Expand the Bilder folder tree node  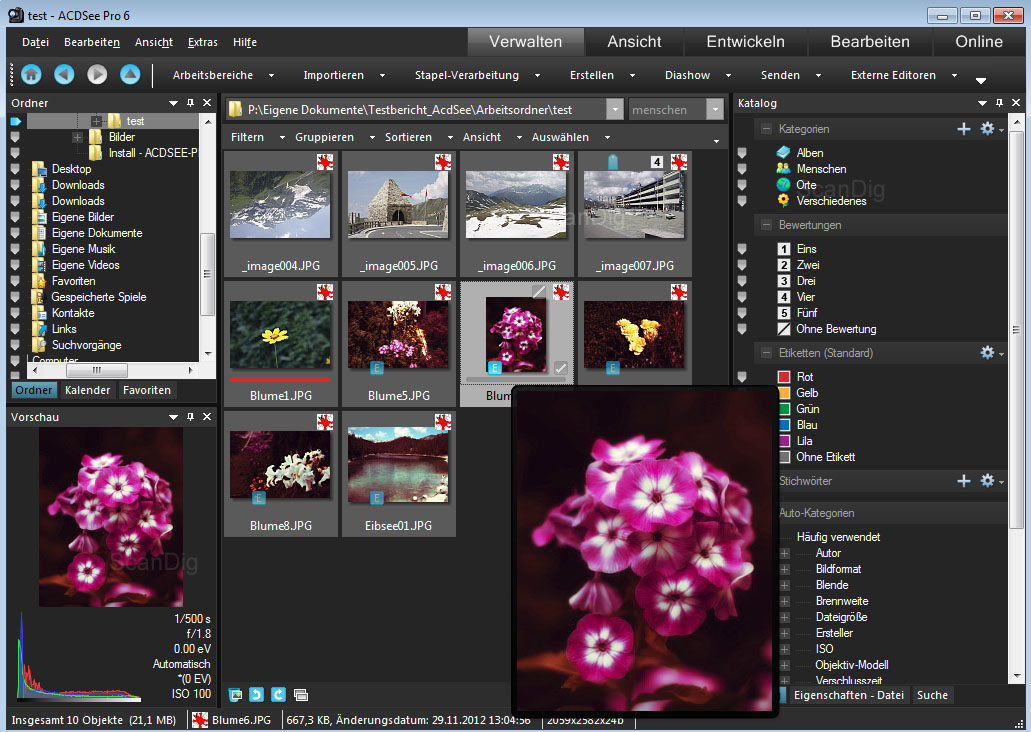pos(77,137)
